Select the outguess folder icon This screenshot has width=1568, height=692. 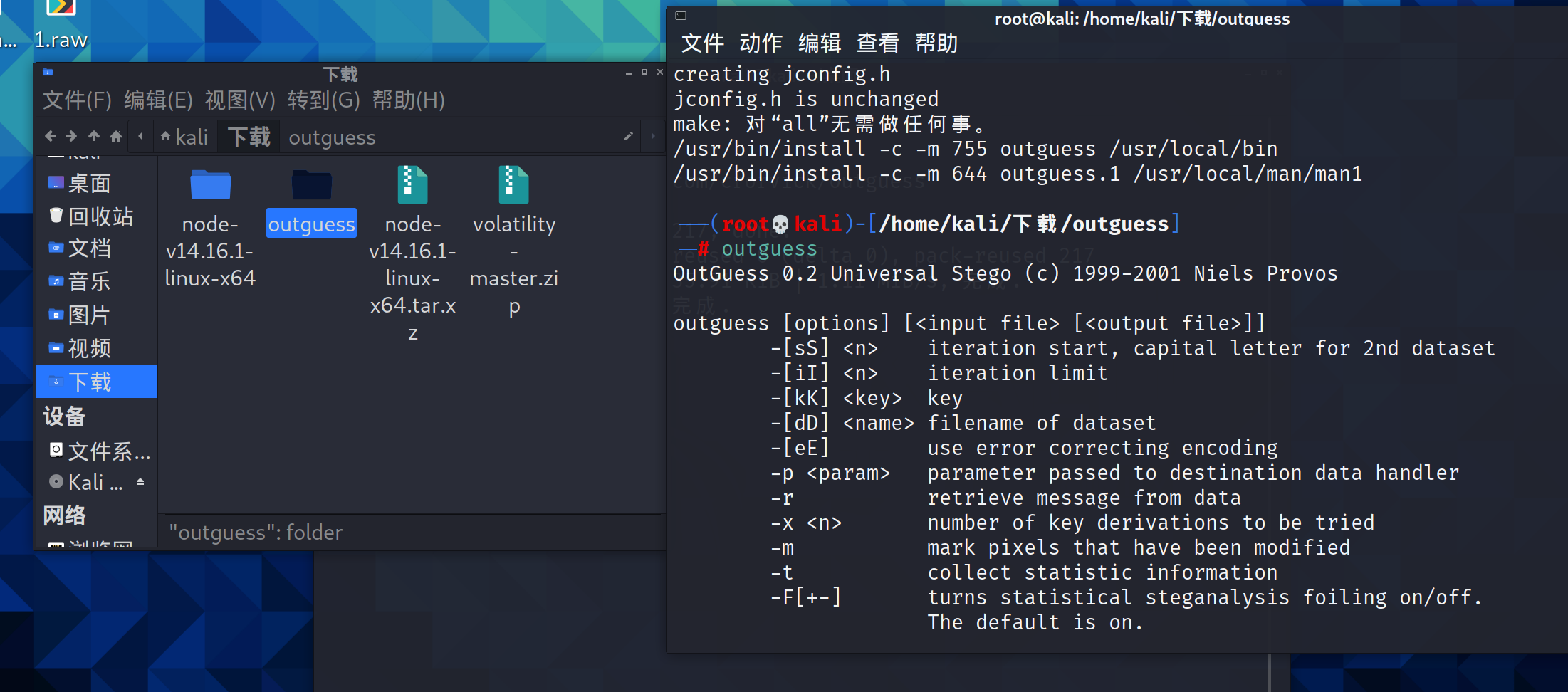pos(311,184)
